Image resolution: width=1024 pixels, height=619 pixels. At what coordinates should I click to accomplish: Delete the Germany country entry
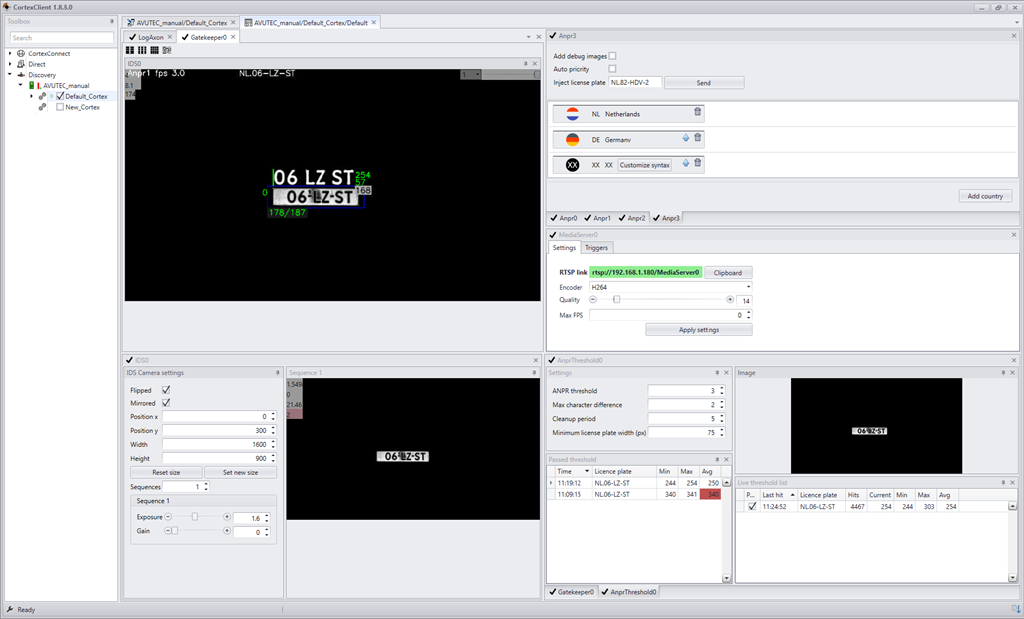[697, 138]
